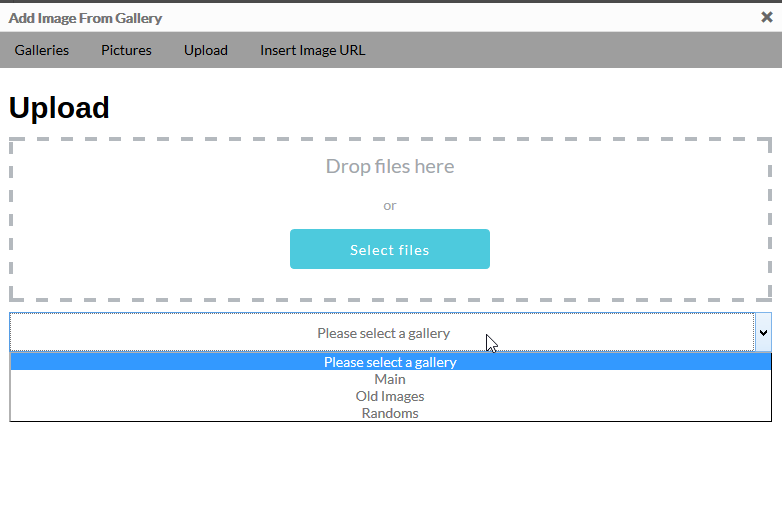Collapse gallery dropdown using its arrow
Image resolution: width=782 pixels, height=526 pixels.
point(763,333)
